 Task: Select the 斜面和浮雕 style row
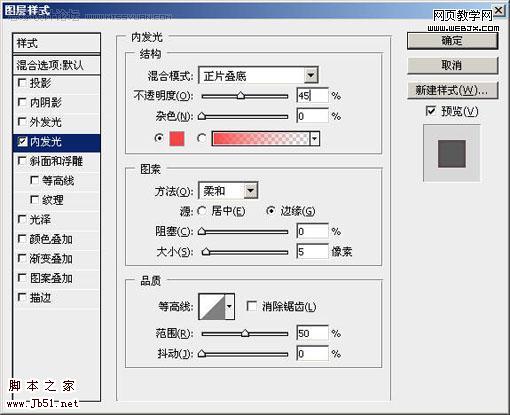[56, 161]
